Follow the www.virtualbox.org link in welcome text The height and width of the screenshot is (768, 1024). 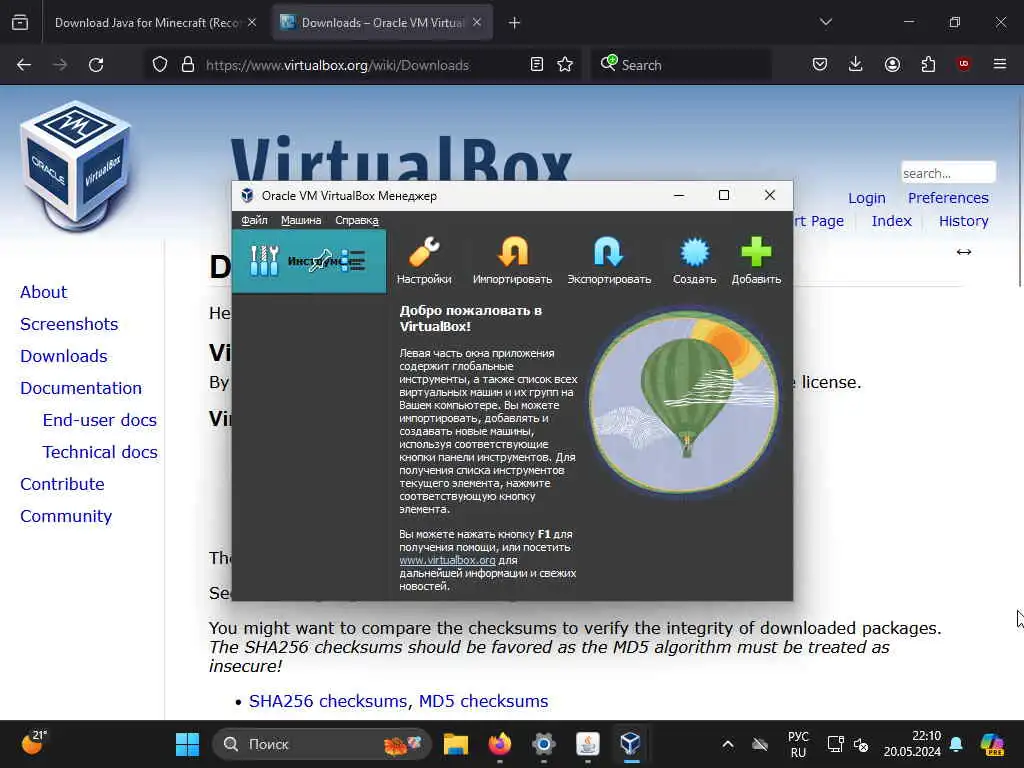pos(447,560)
